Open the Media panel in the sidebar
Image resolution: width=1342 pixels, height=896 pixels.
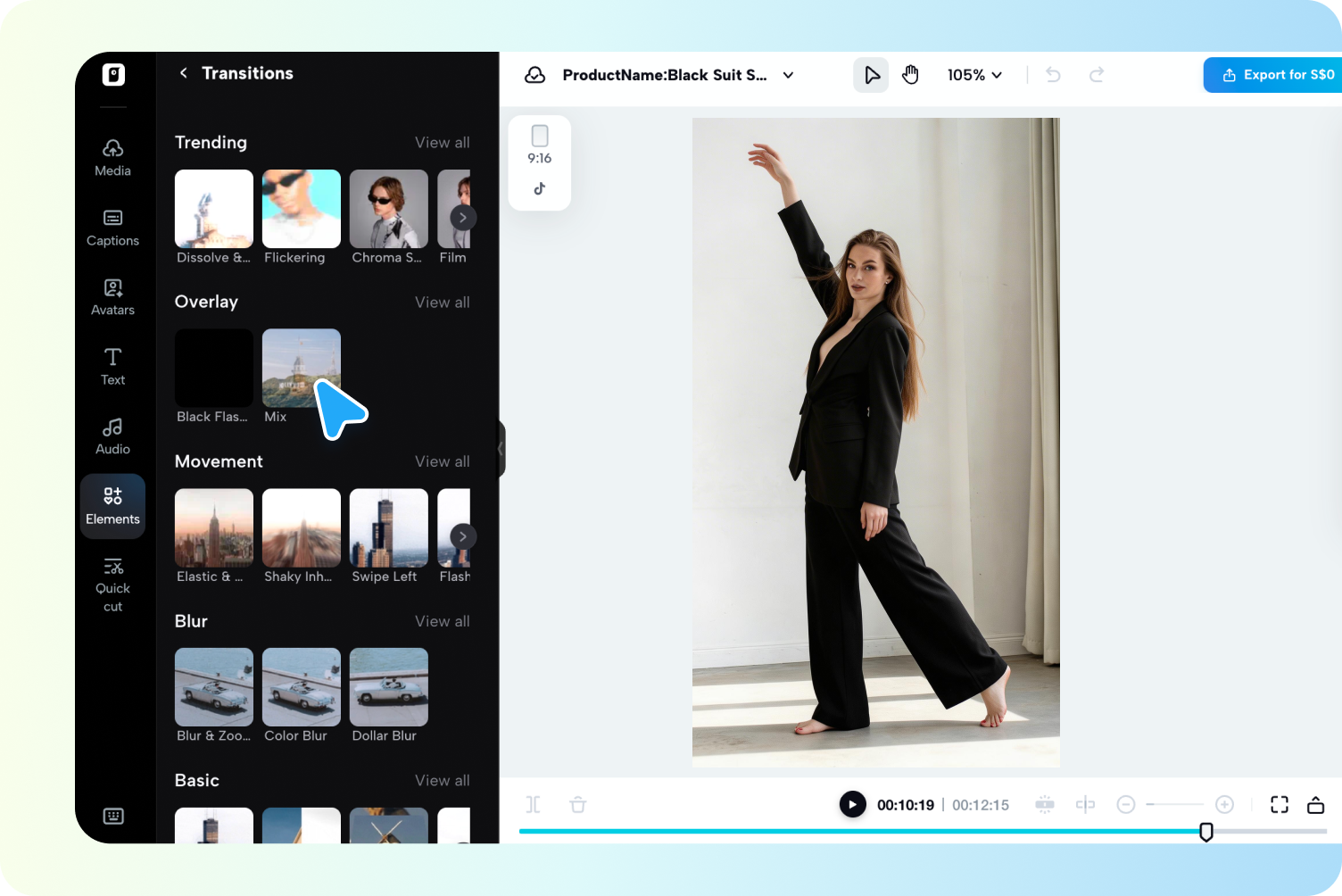point(112,157)
